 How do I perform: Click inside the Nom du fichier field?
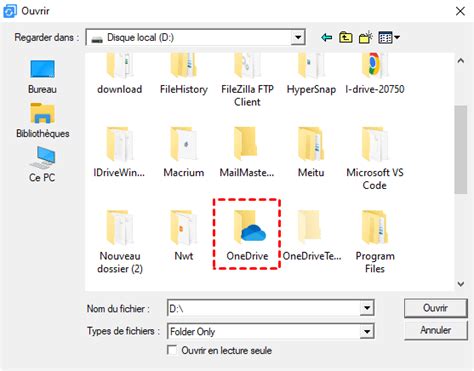pos(264,308)
